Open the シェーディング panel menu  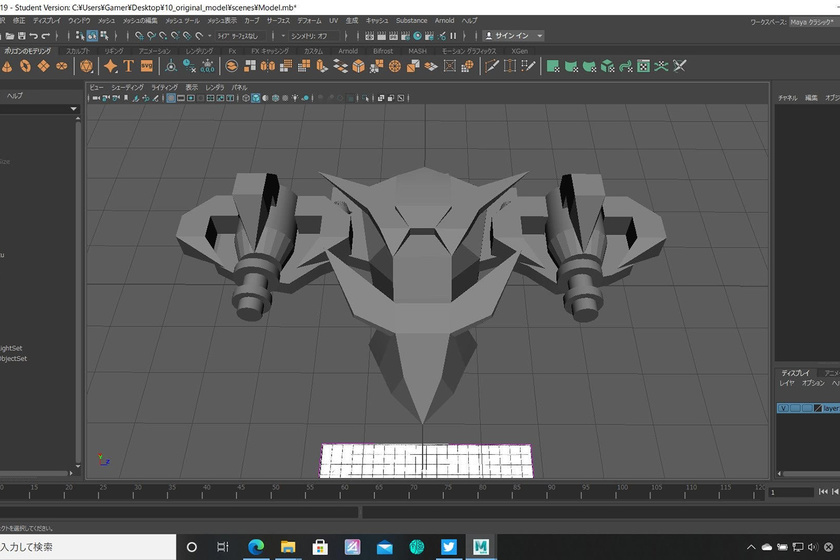127,87
